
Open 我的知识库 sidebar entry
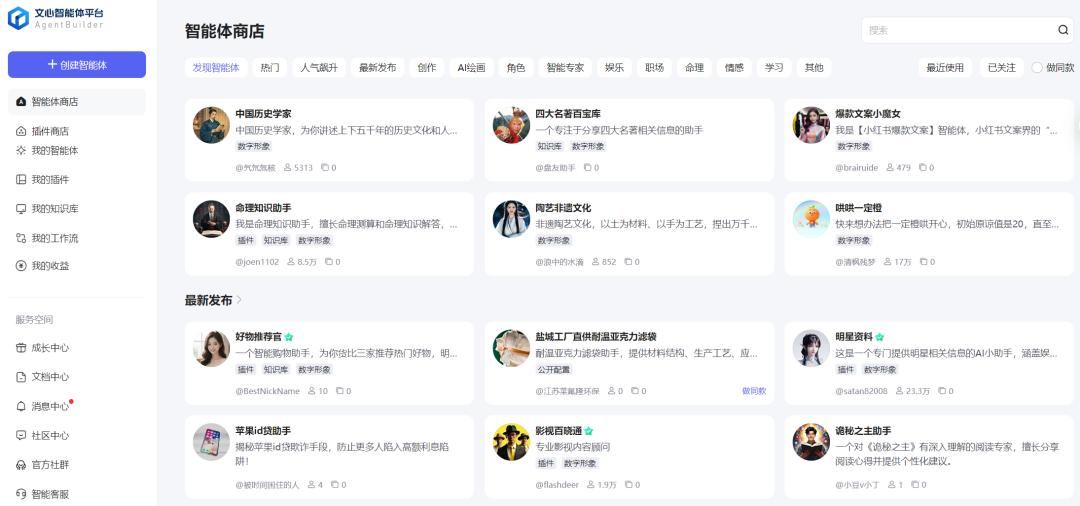(47, 209)
